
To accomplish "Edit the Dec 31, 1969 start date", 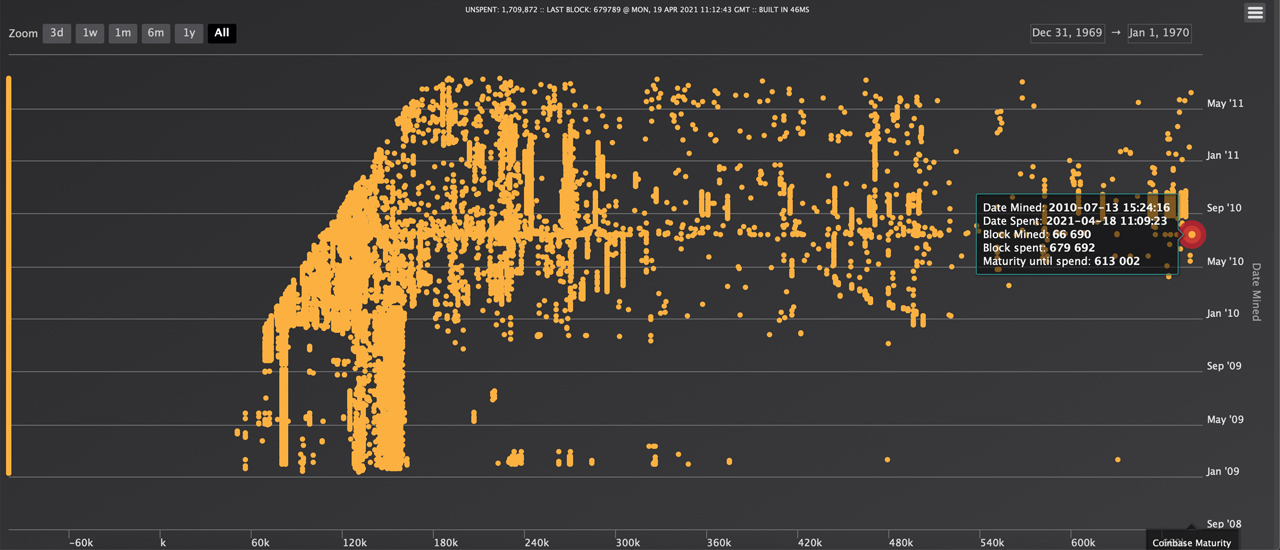I will 1067,33.
